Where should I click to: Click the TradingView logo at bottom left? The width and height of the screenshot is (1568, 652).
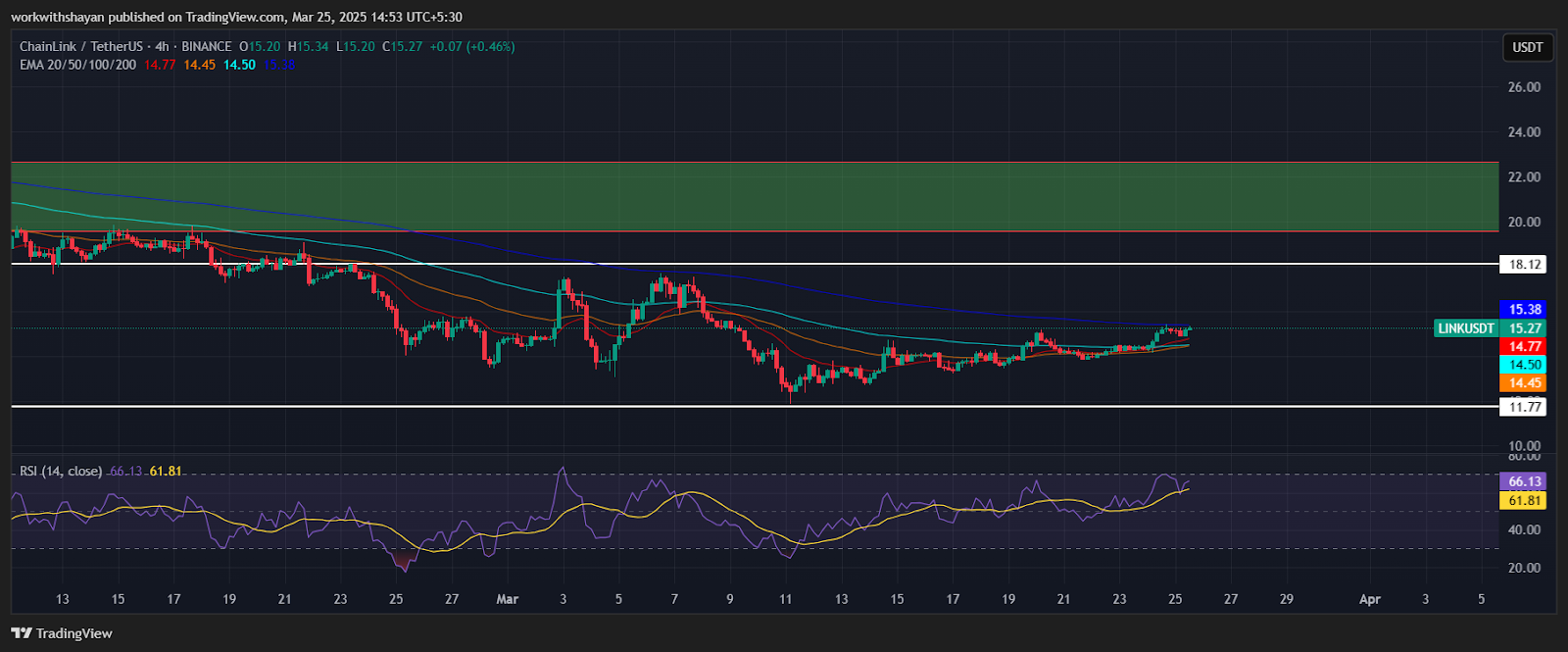point(62,633)
